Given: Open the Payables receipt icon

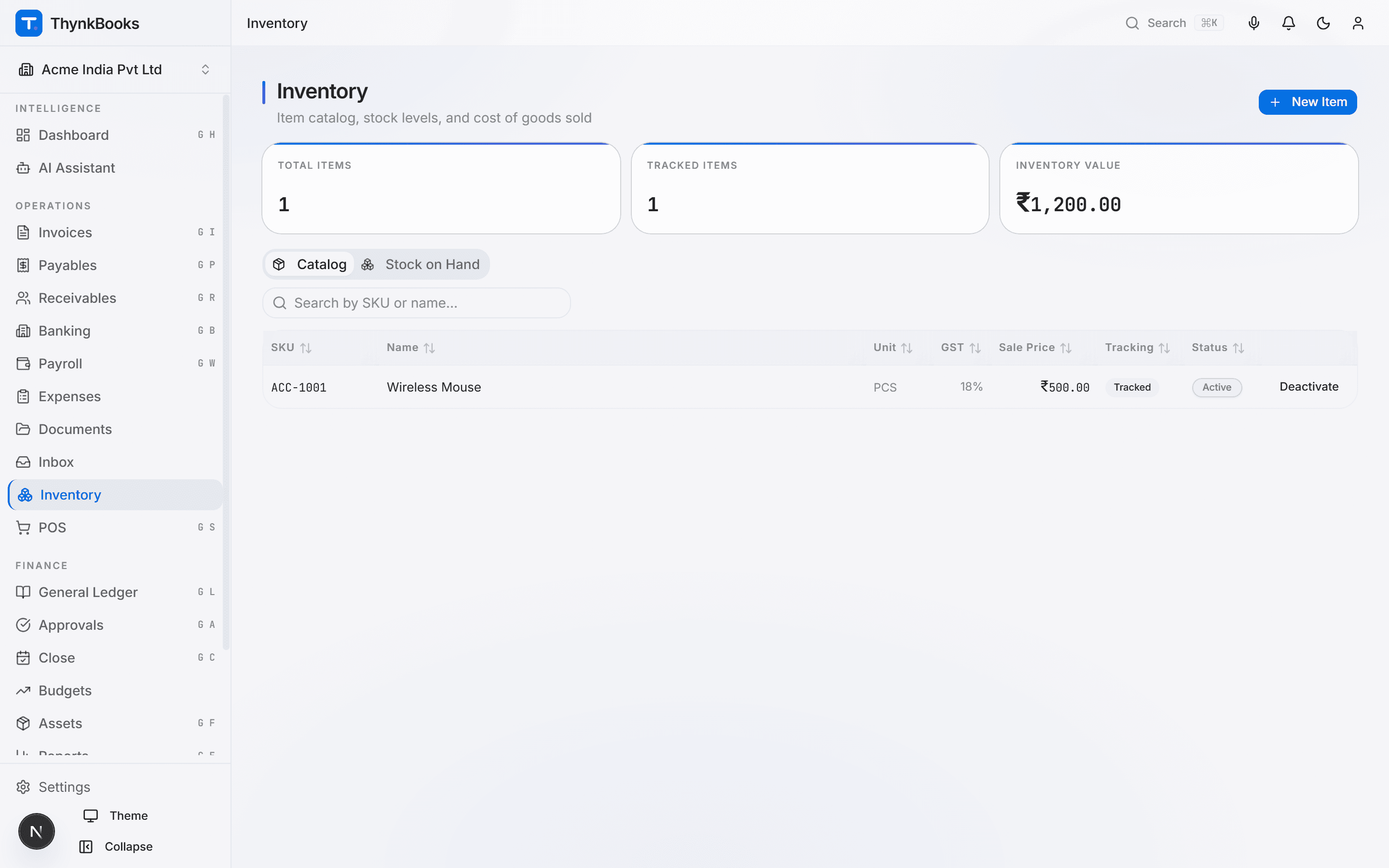Looking at the screenshot, I should click(x=23, y=265).
